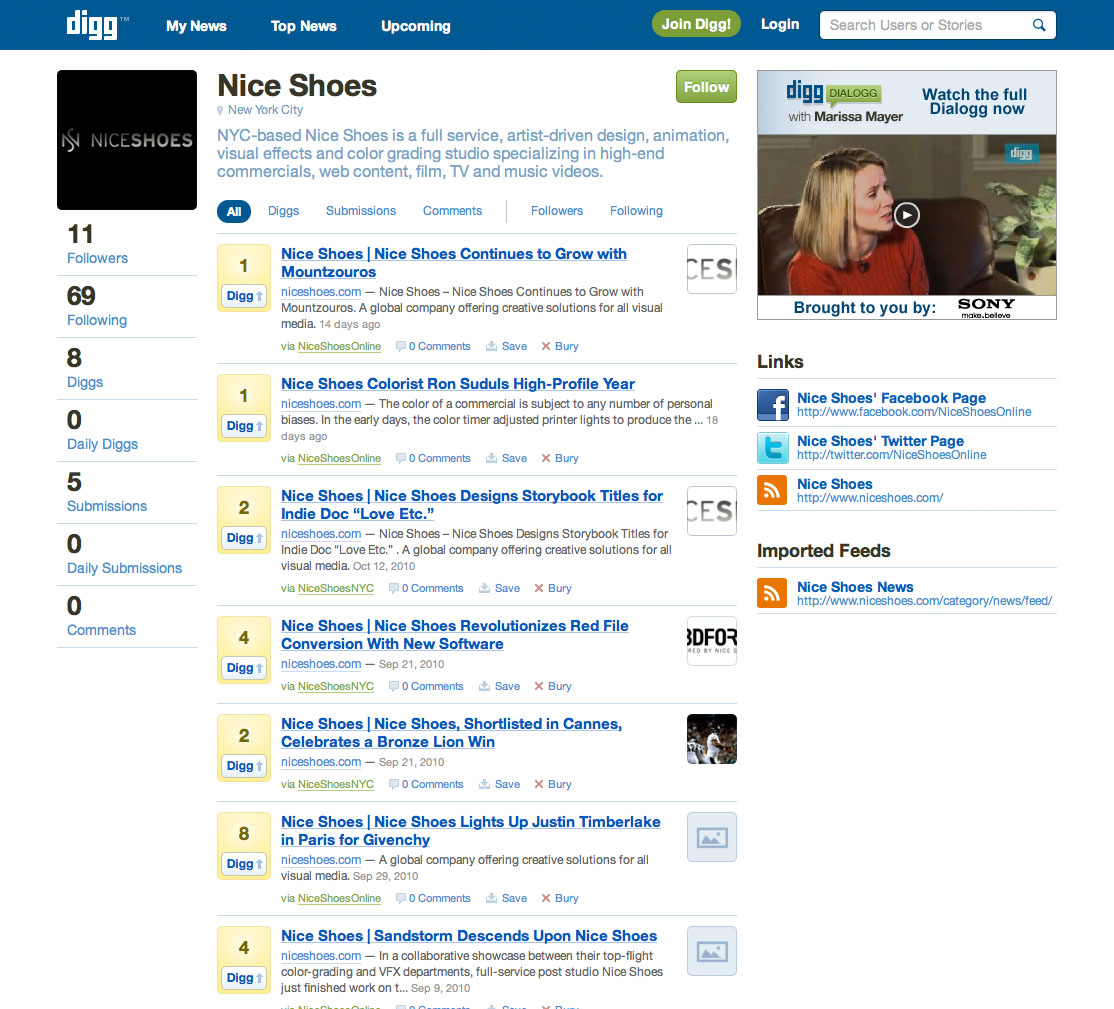This screenshot has height=1009, width=1114.
Task: Save the Storybook Titles story
Action: (499, 588)
